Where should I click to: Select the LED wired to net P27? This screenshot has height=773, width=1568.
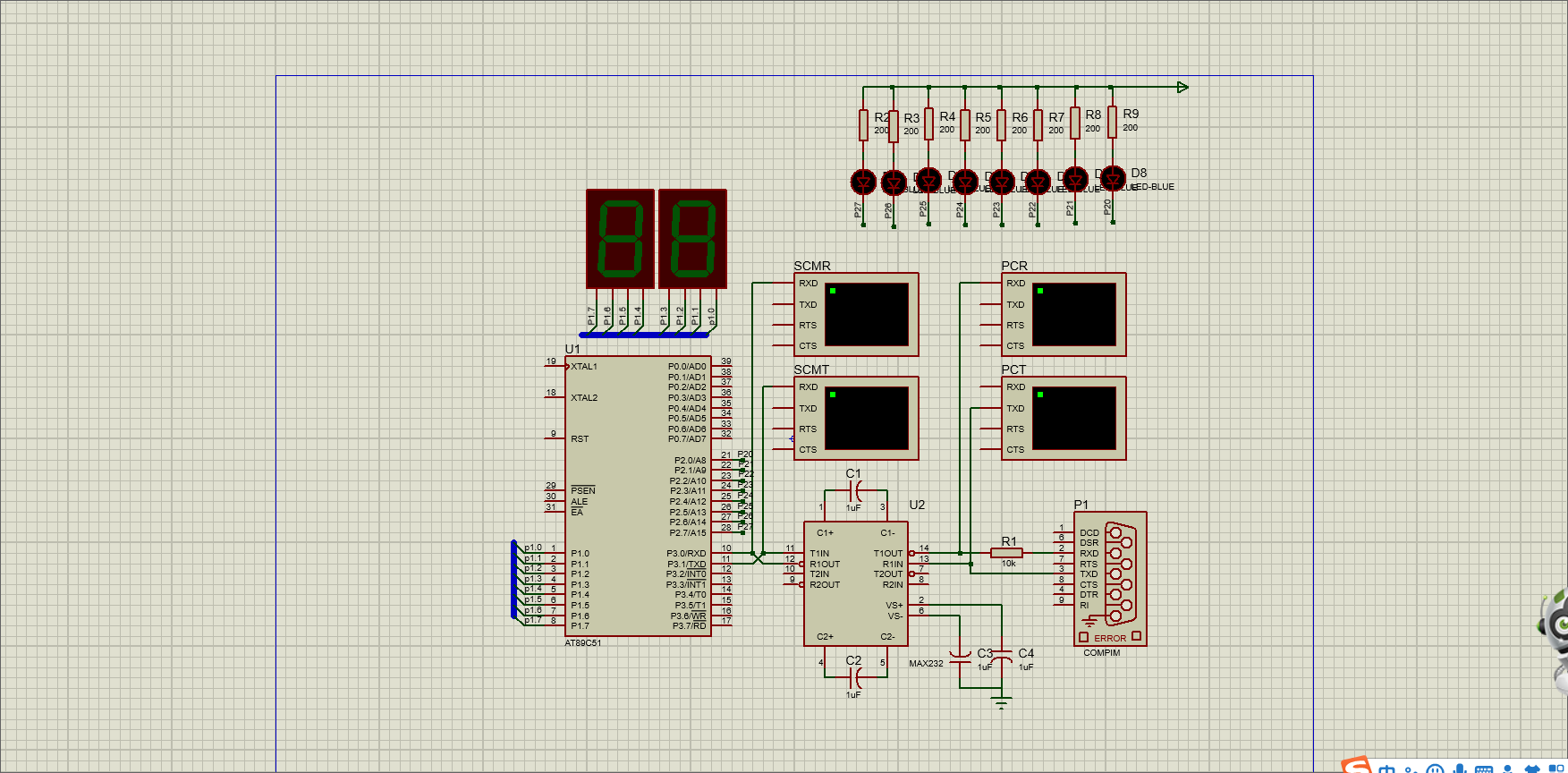click(863, 183)
